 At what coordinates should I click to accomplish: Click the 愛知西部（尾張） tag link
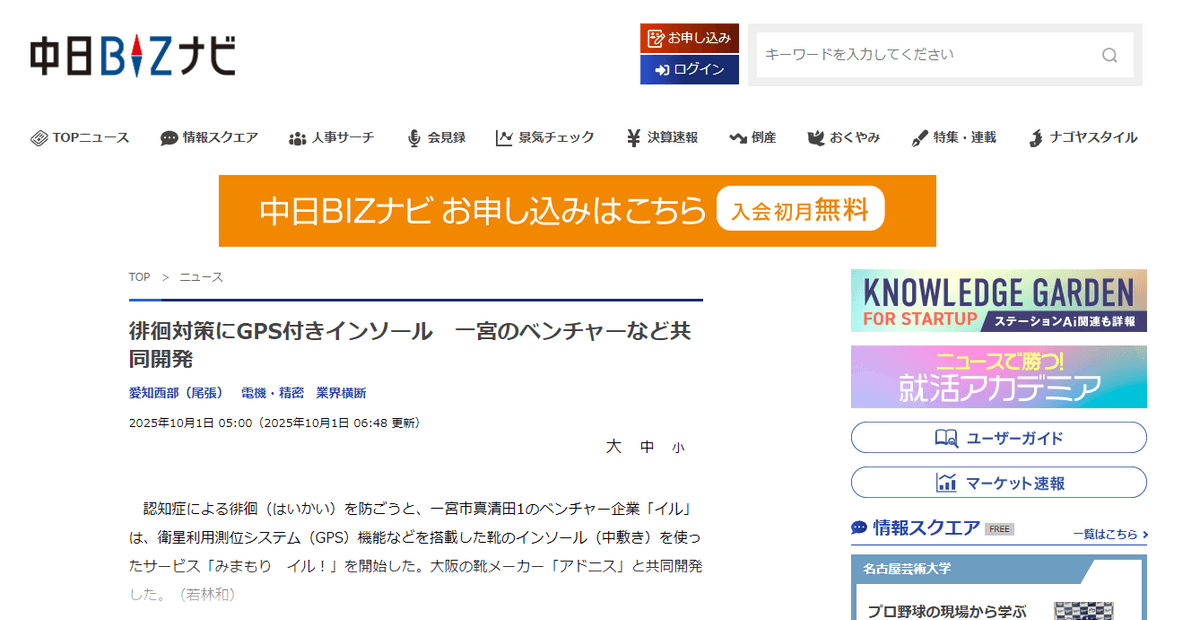coord(177,393)
